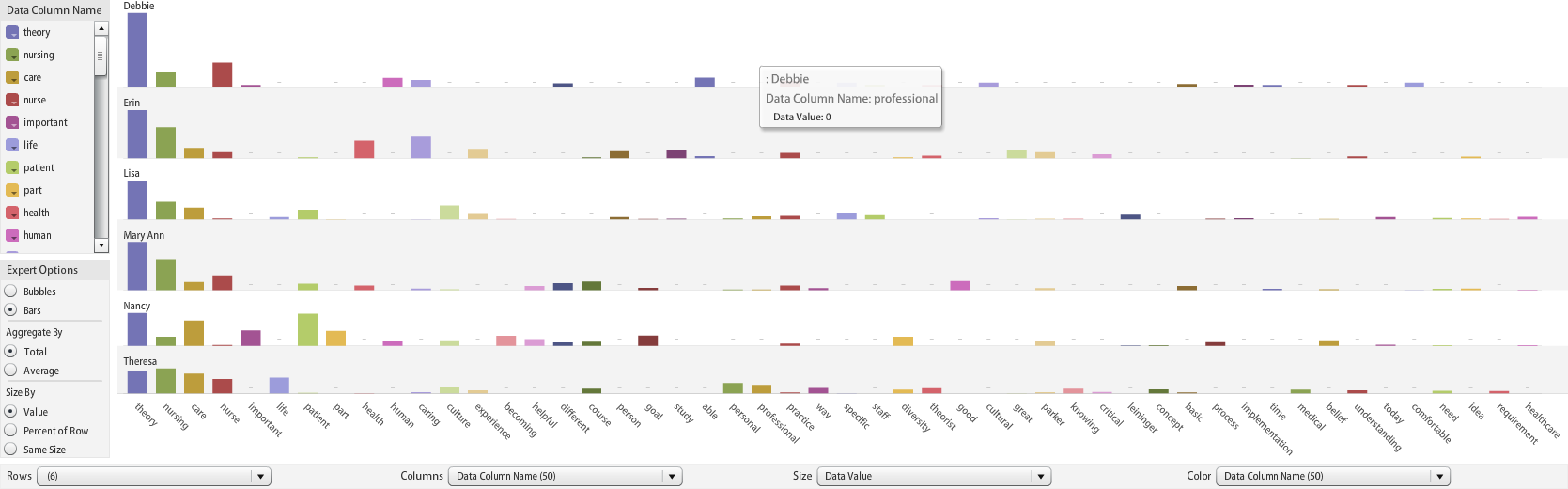Click the care legend color icon
The image size is (1568, 489).
click(12, 77)
